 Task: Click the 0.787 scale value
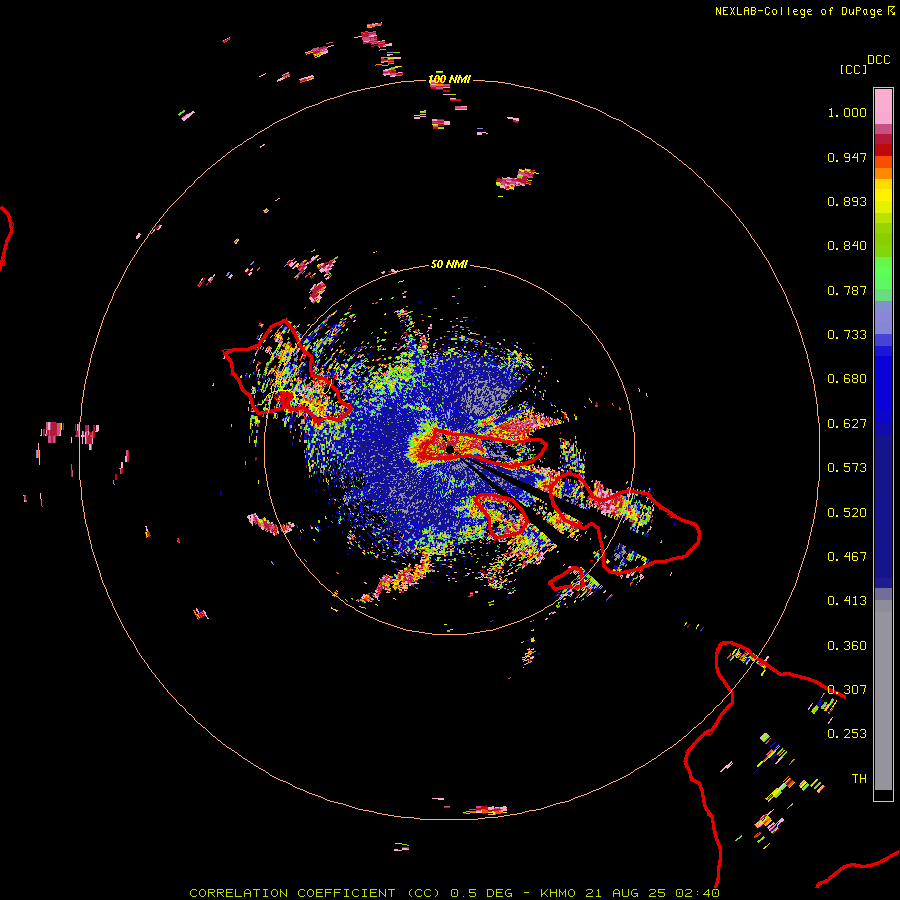[847, 290]
